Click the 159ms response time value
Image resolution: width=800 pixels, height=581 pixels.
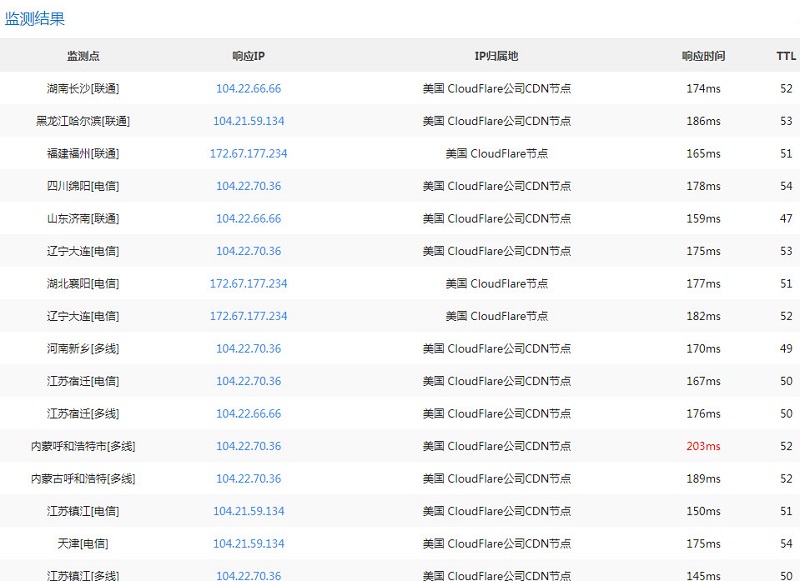coord(704,218)
